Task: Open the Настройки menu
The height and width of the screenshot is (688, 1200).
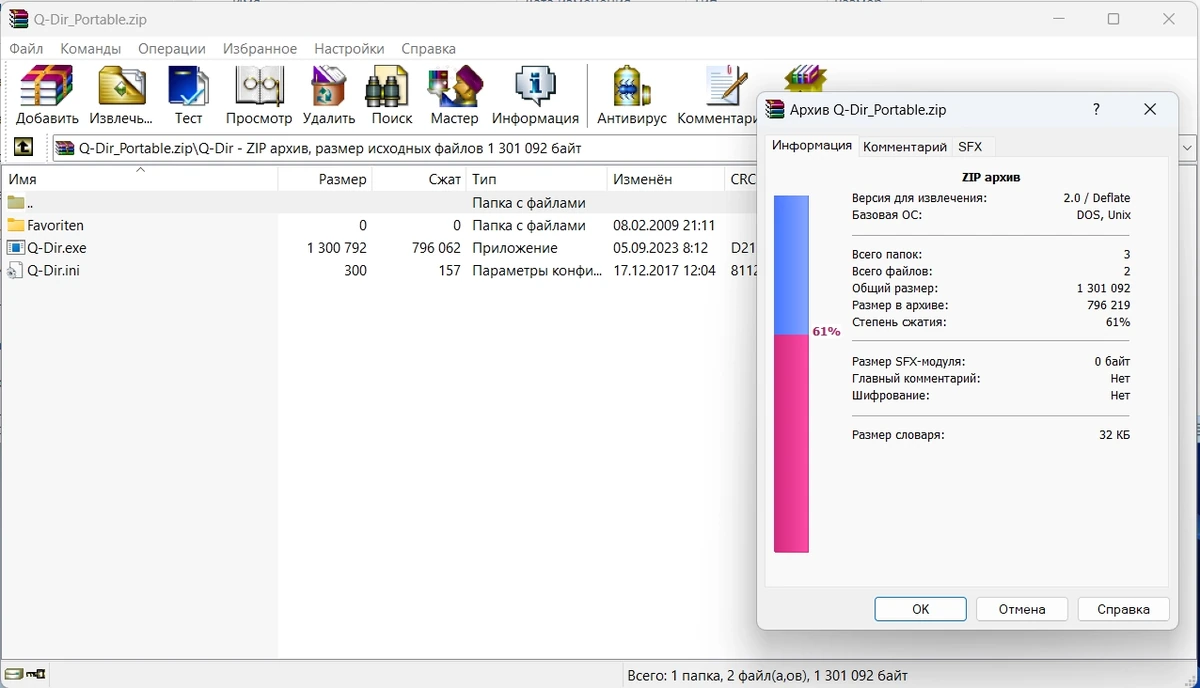Action: pos(349,48)
